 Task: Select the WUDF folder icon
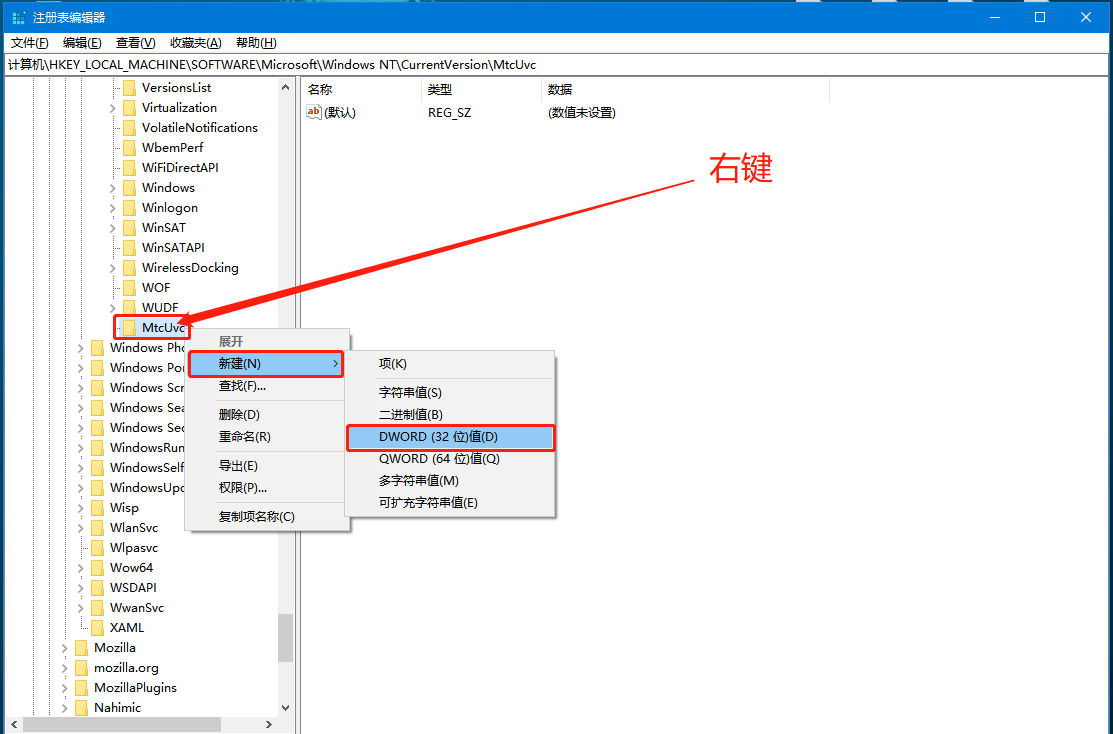tap(129, 307)
